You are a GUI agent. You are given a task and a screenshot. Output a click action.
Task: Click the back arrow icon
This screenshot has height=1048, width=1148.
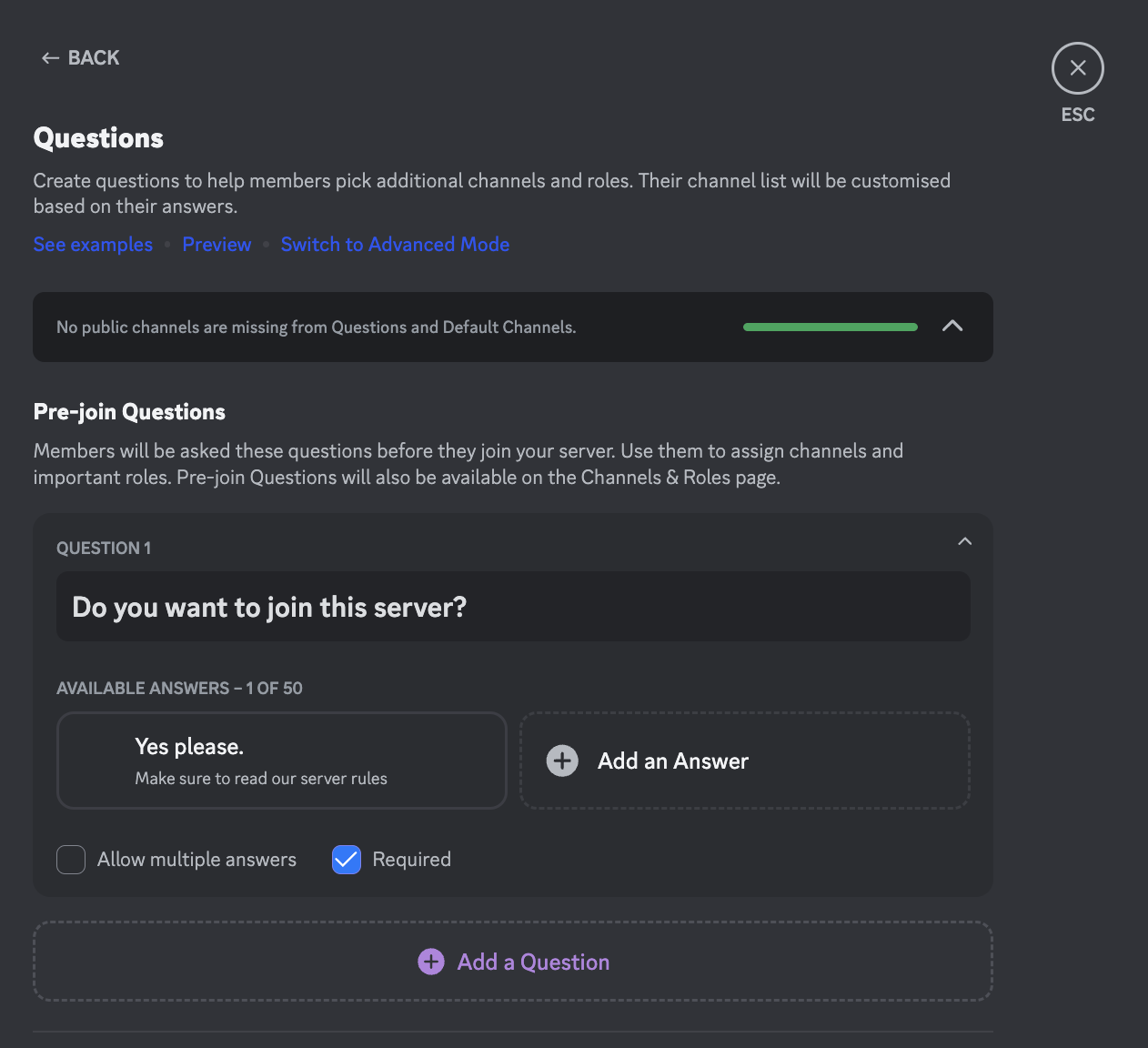50,58
